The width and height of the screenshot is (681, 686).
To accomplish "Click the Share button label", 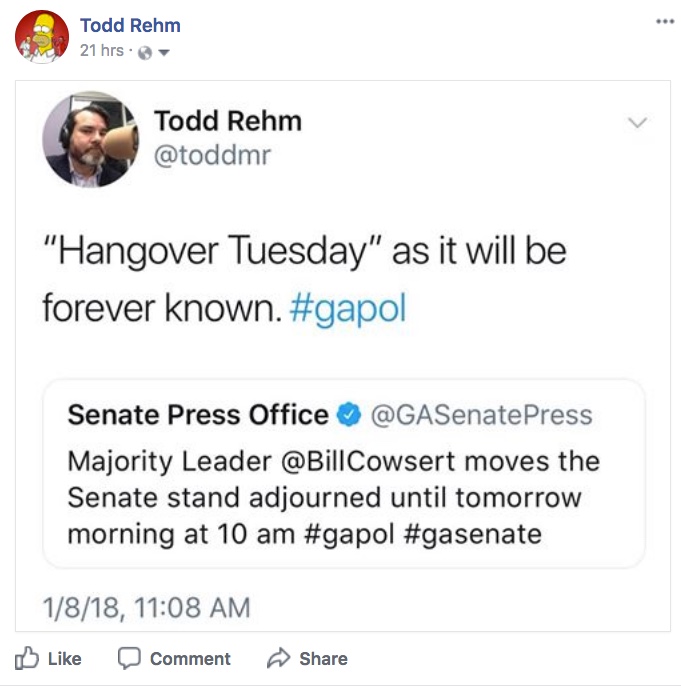I will (x=323, y=658).
